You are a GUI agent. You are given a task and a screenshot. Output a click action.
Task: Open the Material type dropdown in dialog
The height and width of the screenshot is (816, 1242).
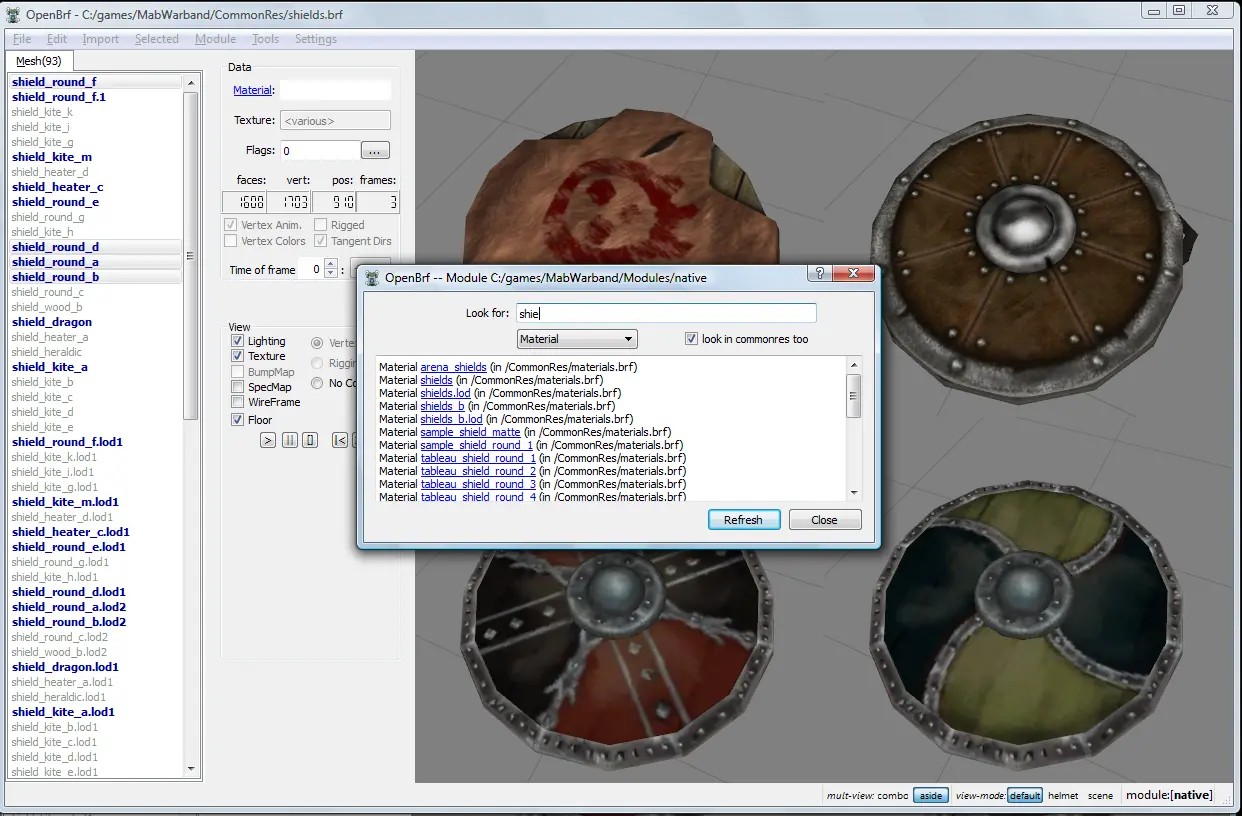click(577, 340)
